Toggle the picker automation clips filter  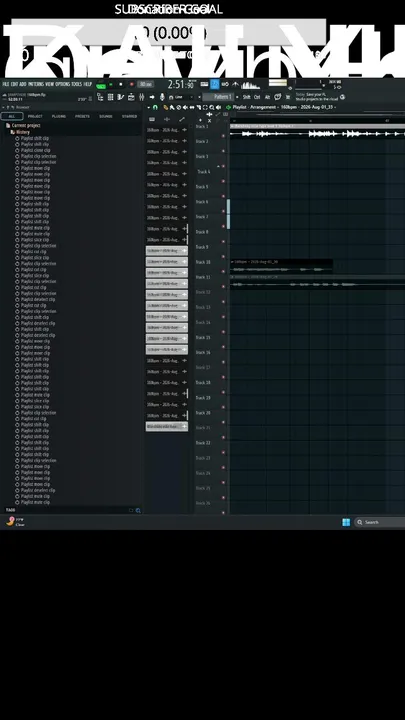coord(181,119)
